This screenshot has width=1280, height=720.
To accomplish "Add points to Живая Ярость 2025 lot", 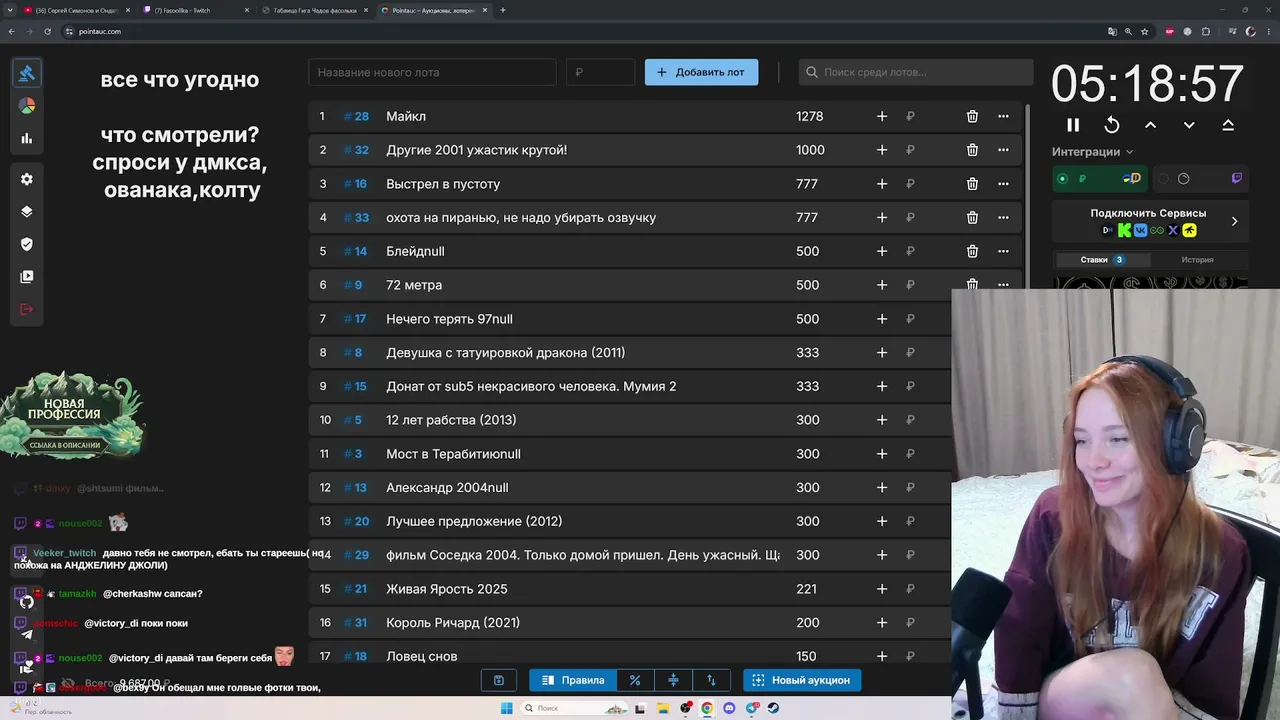I will tap(882, 589).
